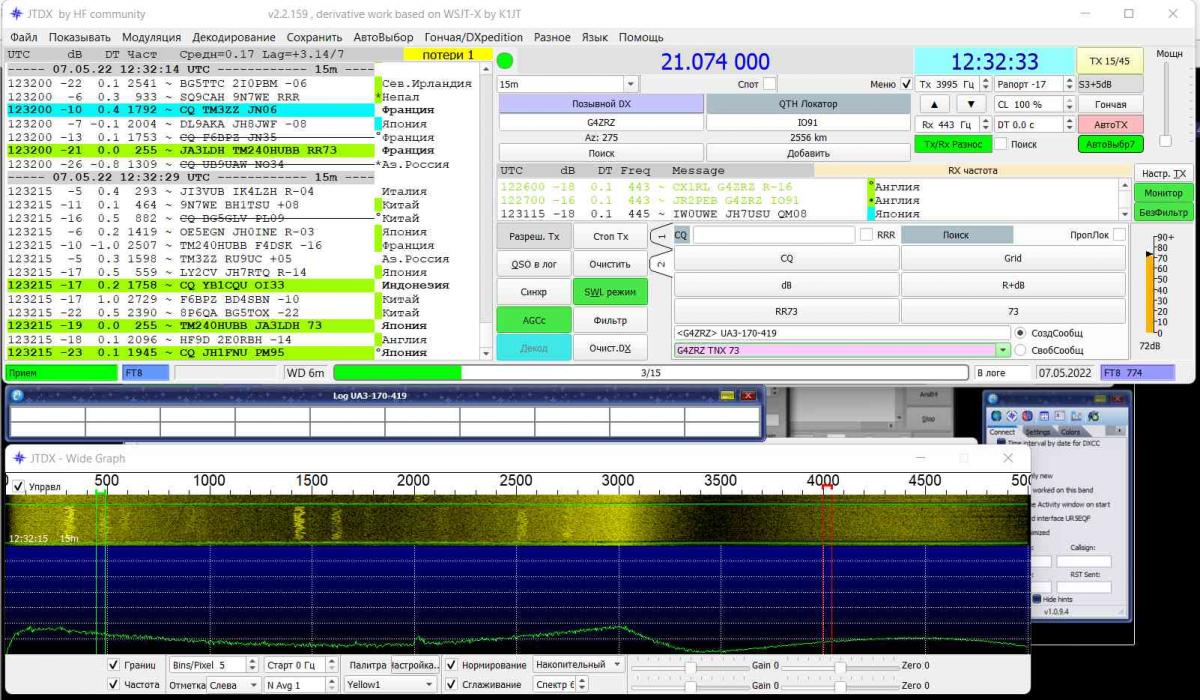This screenshot has width=1200, height=700.
Task: Expand the Yellow1 palette dropdown
Action: pos(429,685)
